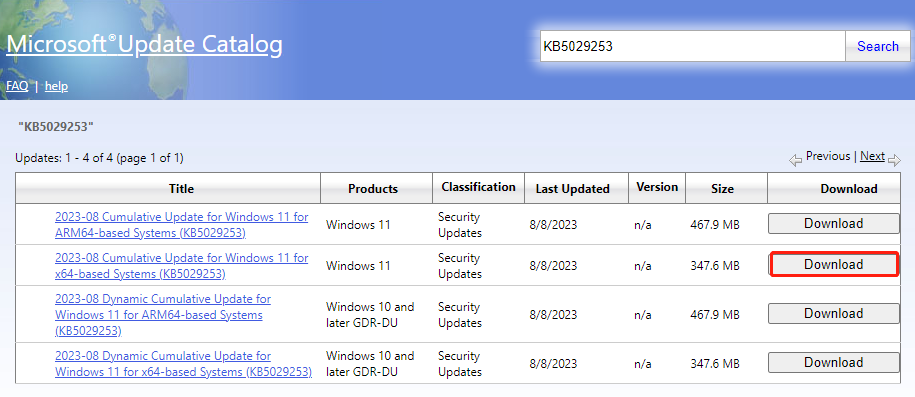This screenshot has height=397, width=915.
Task: Click the Search button
Action: pyautogui.click(x=878, y=46)
